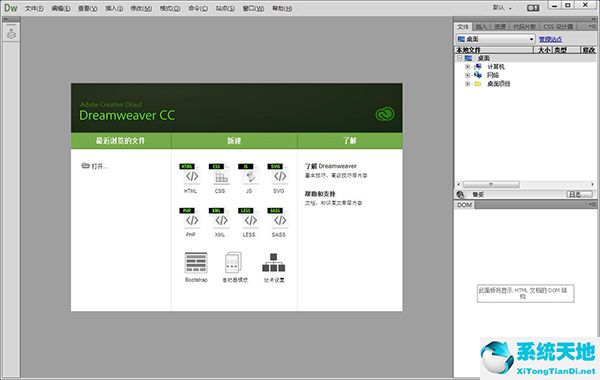Open the 帮助(H) menu

[282, 8]
